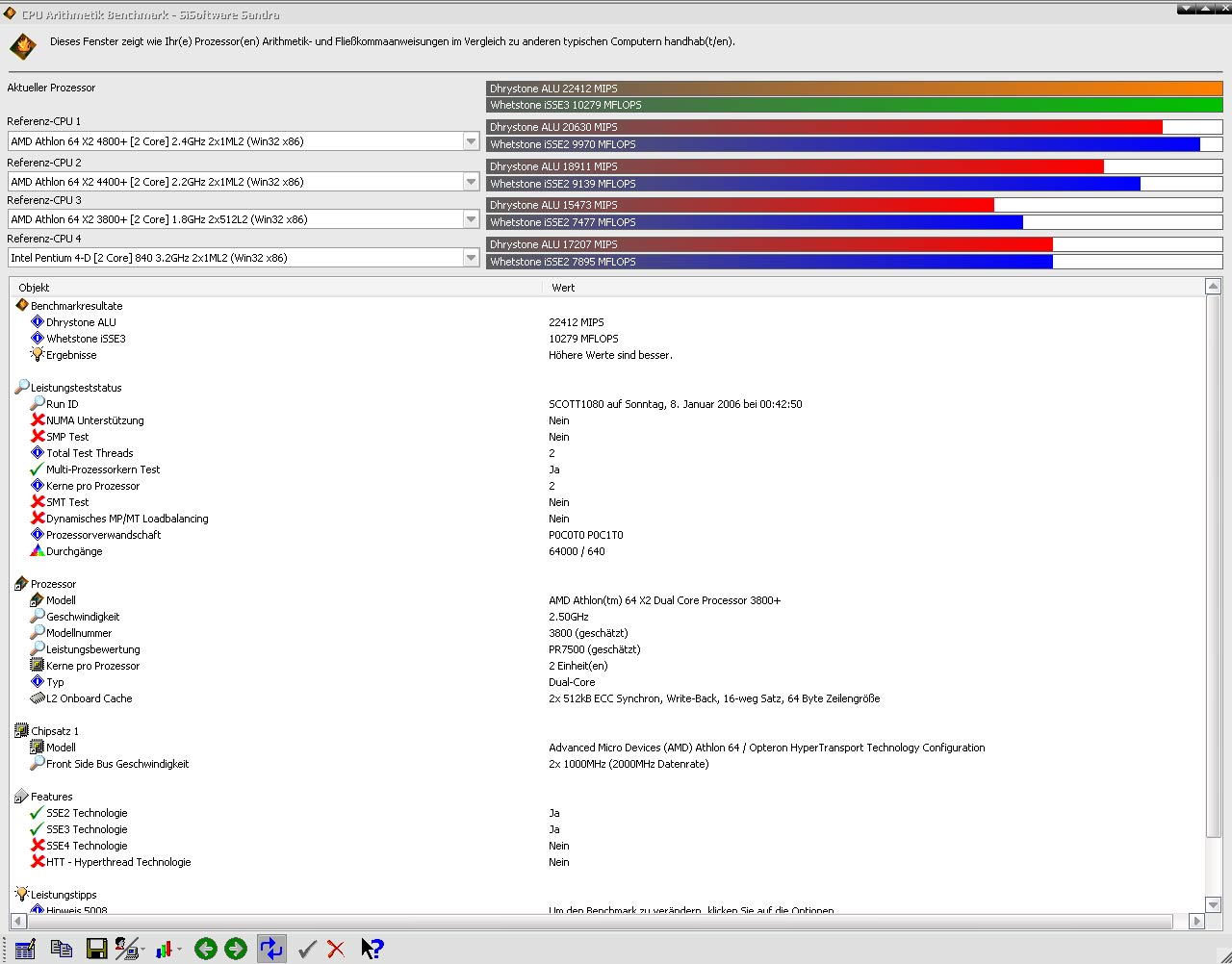Click the title bar up-triangle maximize button
Viewport: 1232px width, 964px height.
point(1204,9)
